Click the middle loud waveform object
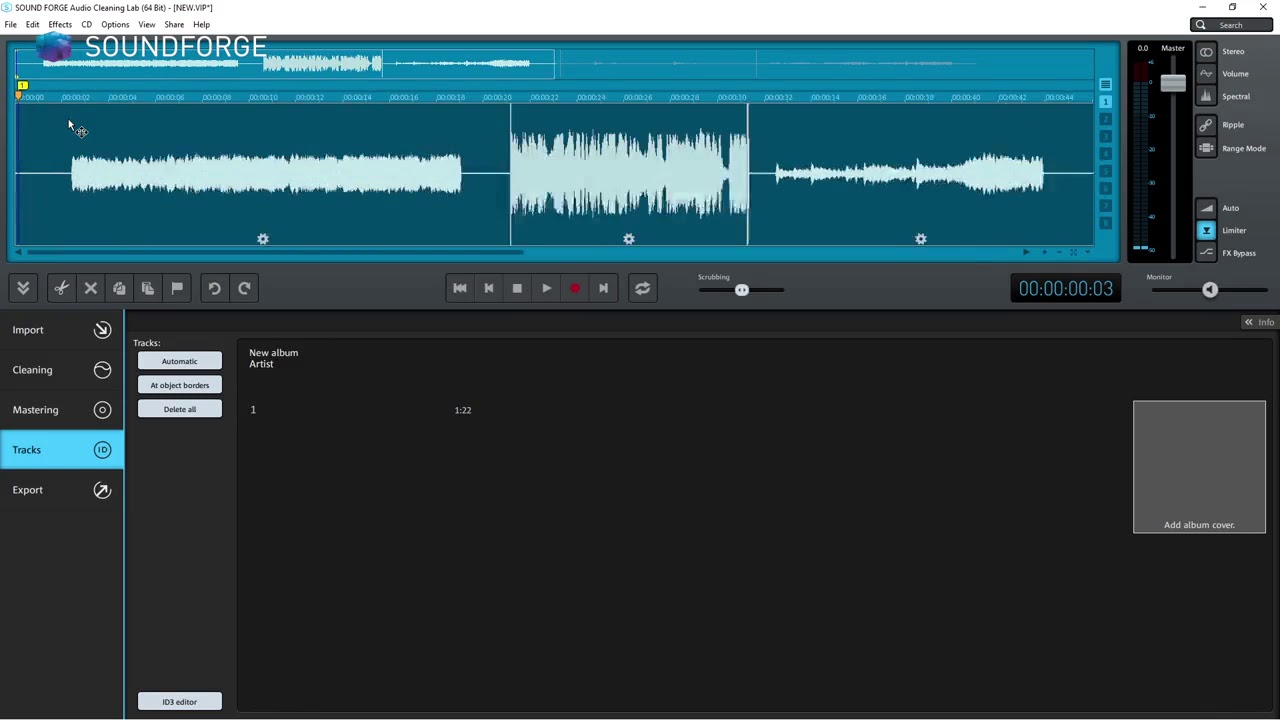1280x720 pixels. click(x=629, y=175)
